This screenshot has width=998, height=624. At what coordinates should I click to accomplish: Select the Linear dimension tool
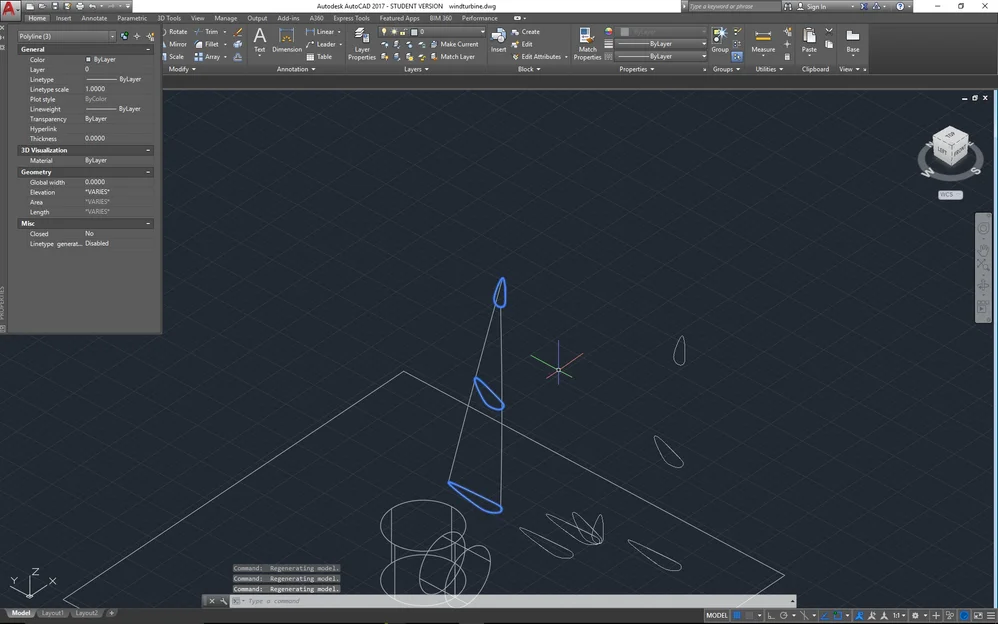click(x=320, y=32)
